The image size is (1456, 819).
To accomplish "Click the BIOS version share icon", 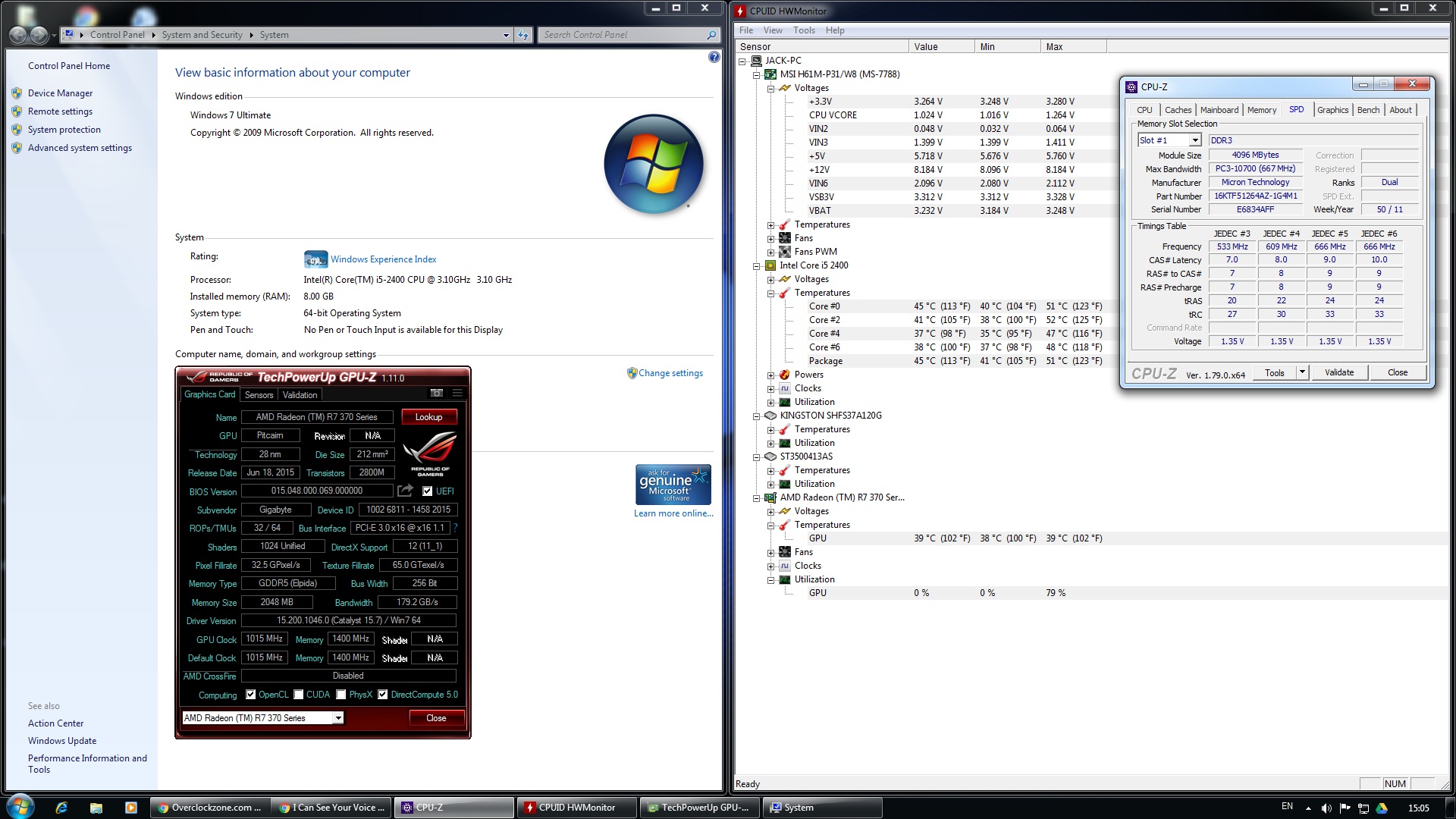I will [x=406, y=491].
